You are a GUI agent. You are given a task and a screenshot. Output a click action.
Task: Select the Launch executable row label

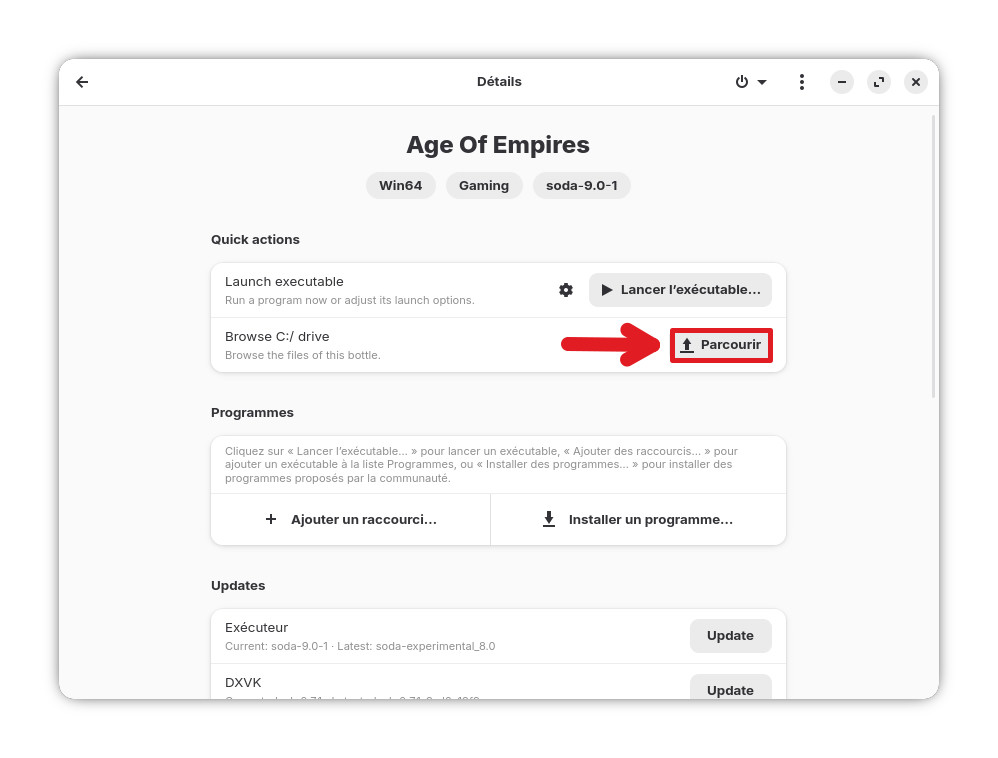pos(284,282)
